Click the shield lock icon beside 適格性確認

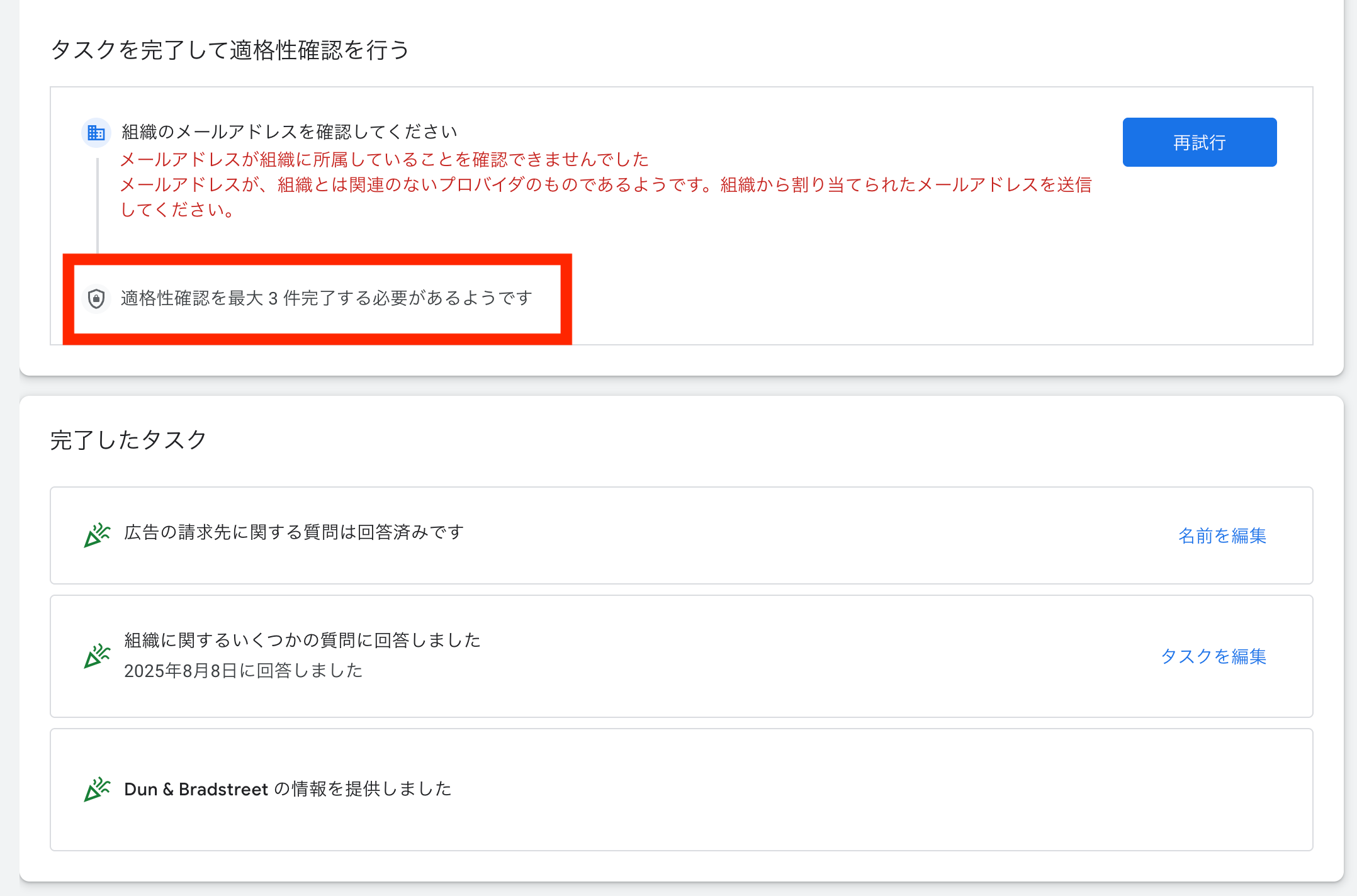(x=96, y=298)
